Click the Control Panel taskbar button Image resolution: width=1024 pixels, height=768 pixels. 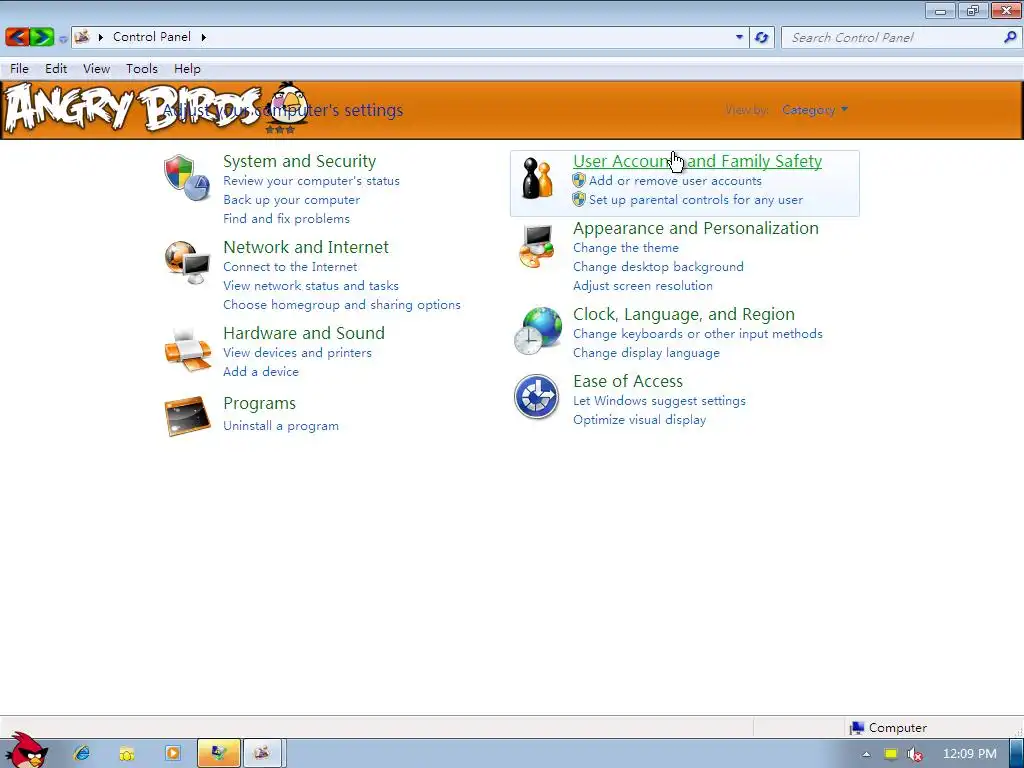click(263, 753)
